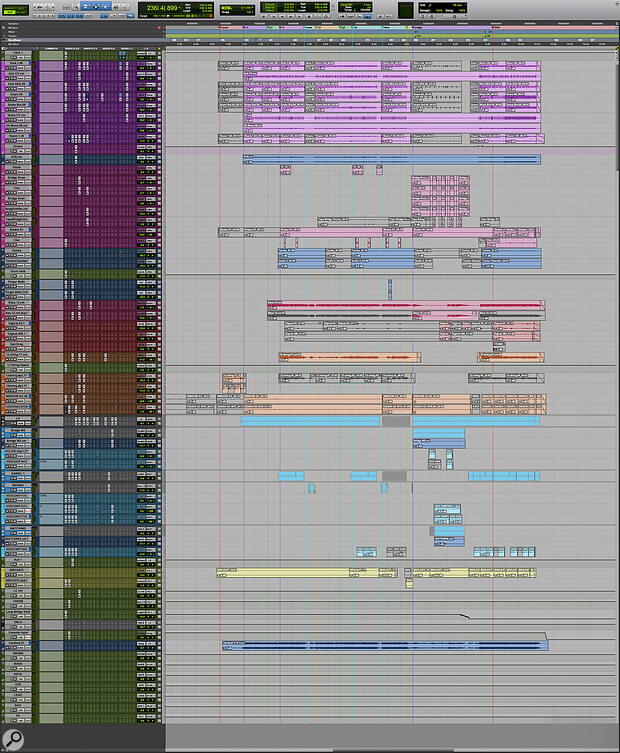Image resolution: width=620 pixels, height=753 pixels.
Task: Click the output level meter in toolbar
Action: tap(405, 10)
